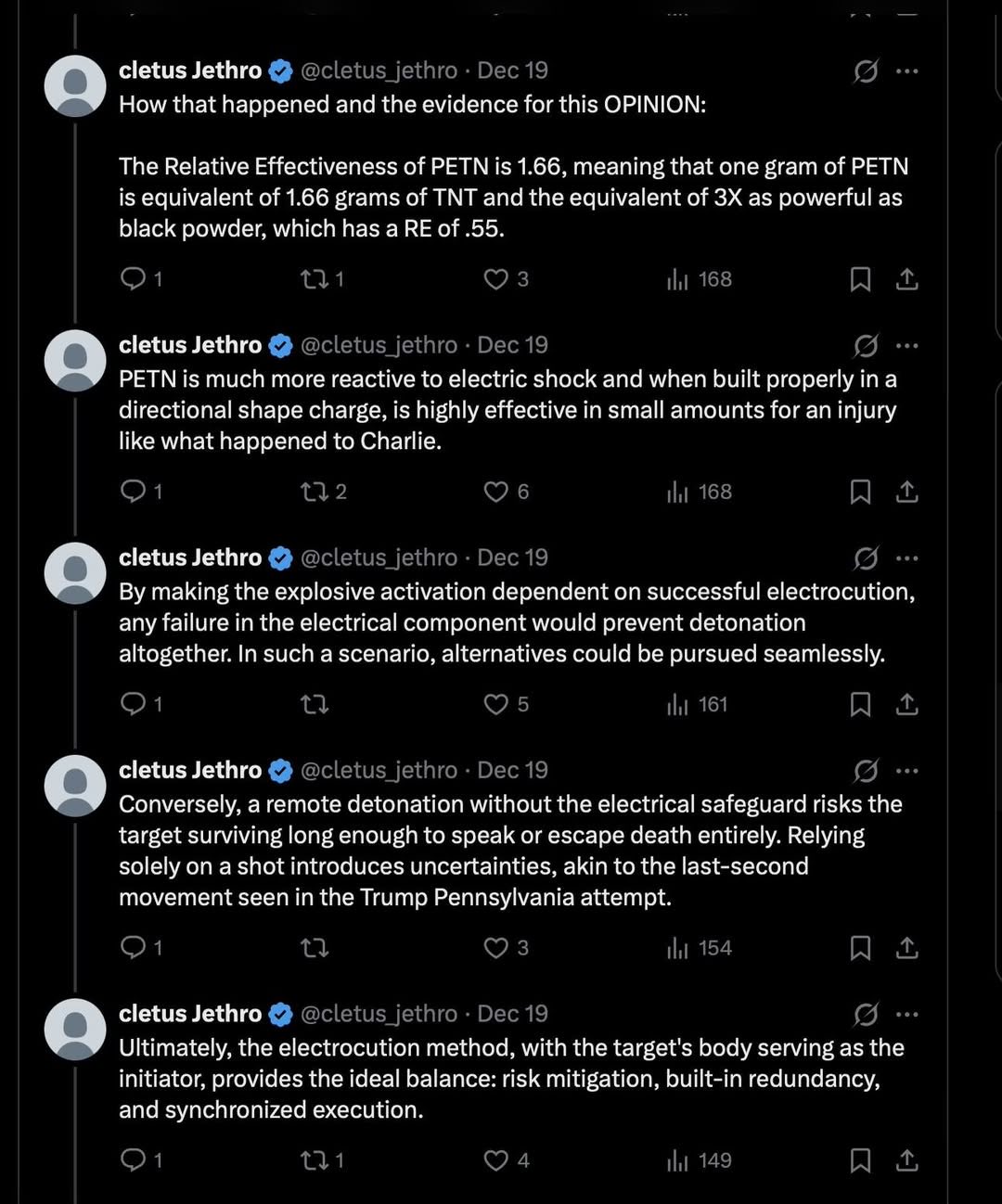View 149 views analytics on last tweet
1002x1204 pixels.
tap(700, 1159)
